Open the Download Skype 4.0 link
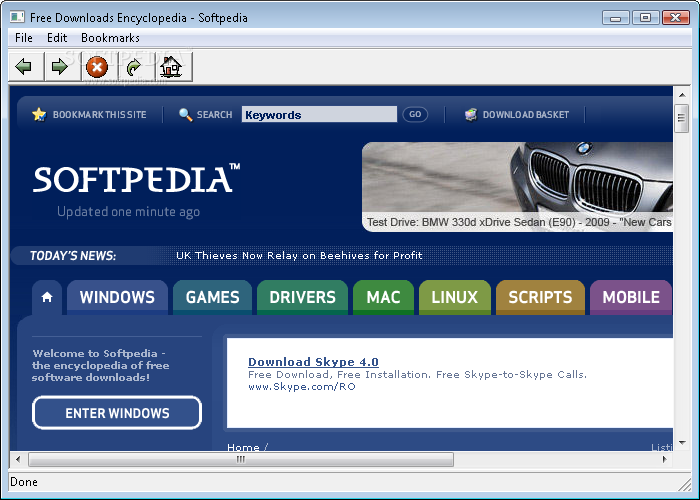This screenshot has height=500, width=700. click(313, 362)
